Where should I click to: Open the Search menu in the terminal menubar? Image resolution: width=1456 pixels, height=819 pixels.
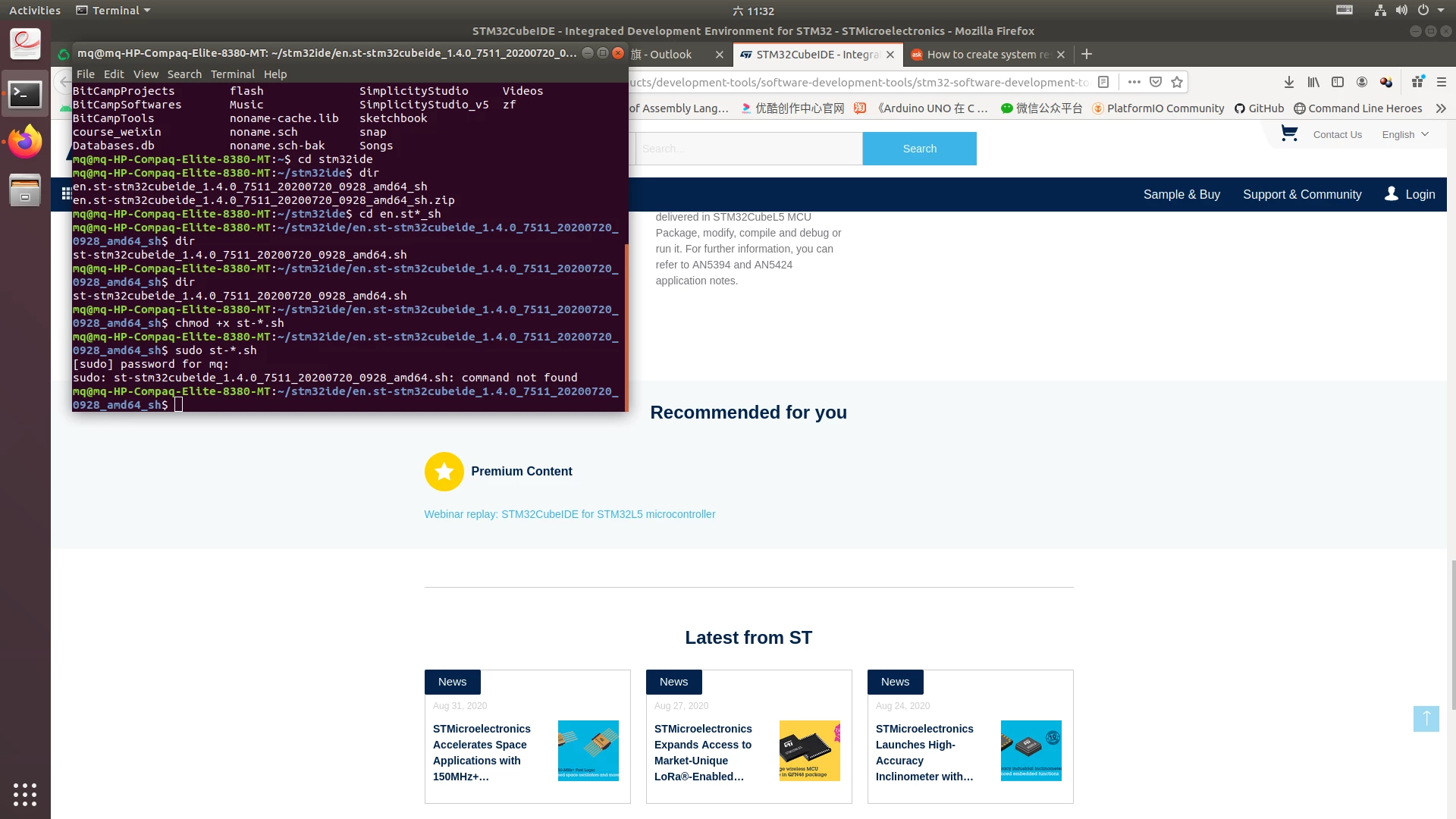(184, 74)
